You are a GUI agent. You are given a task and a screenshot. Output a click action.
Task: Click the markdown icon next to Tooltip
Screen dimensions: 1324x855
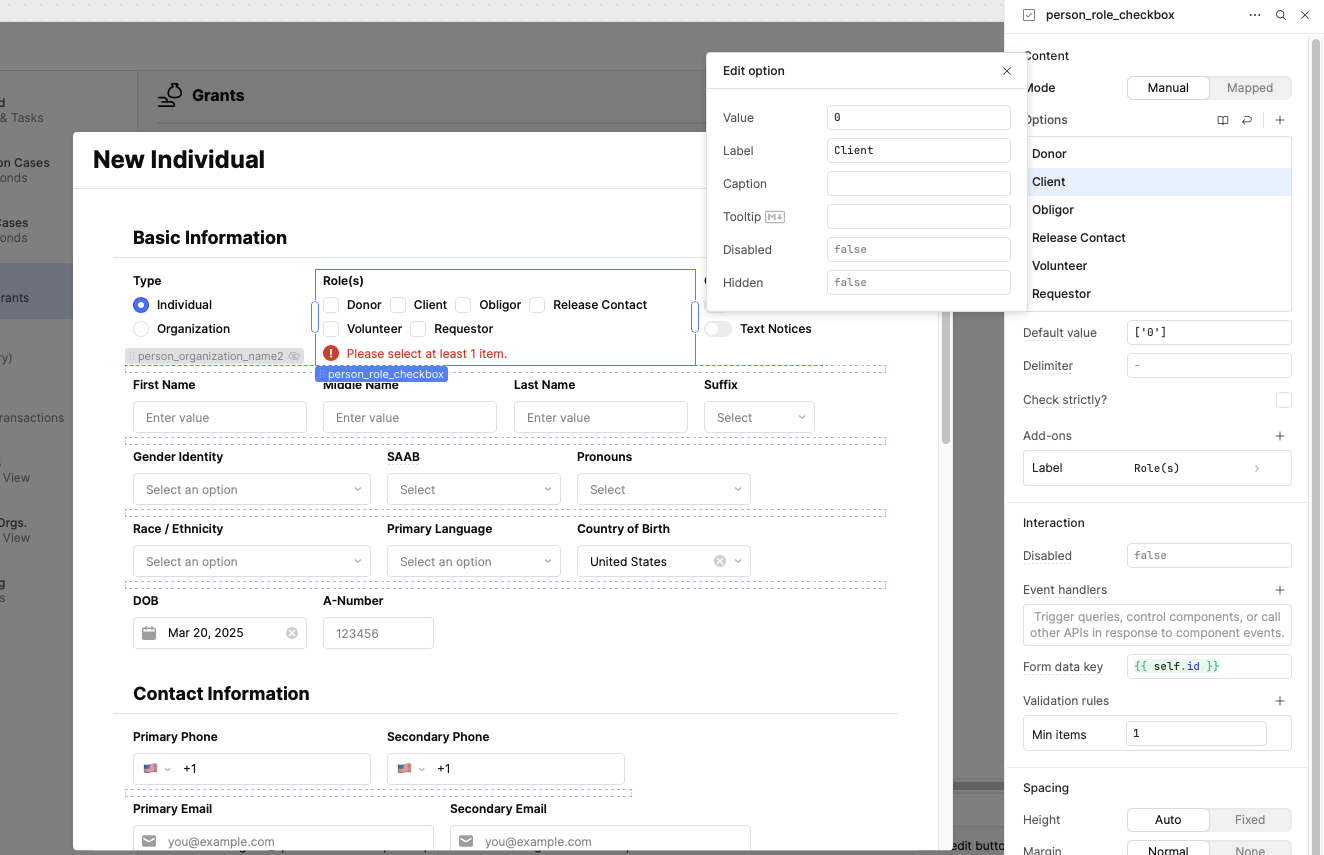775,217
